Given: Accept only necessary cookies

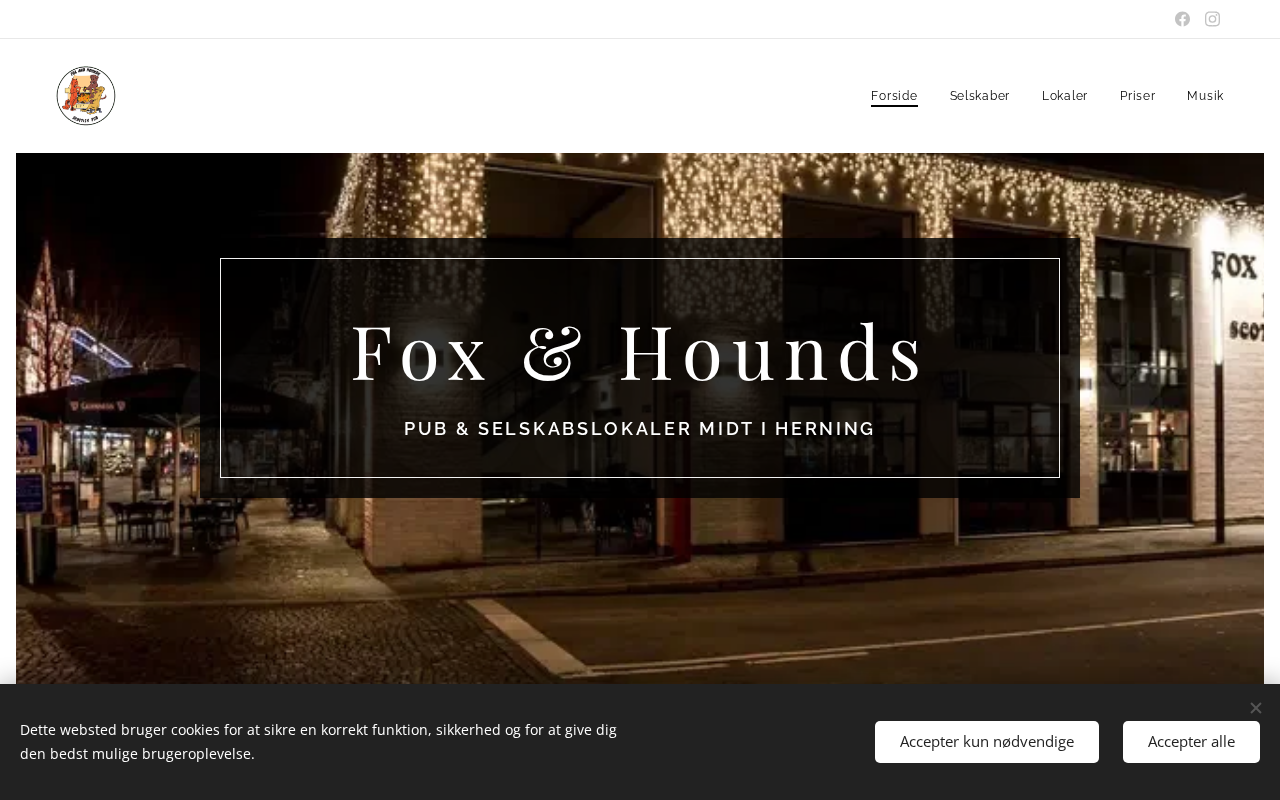Looking at the screenshot, I should 987,742.
